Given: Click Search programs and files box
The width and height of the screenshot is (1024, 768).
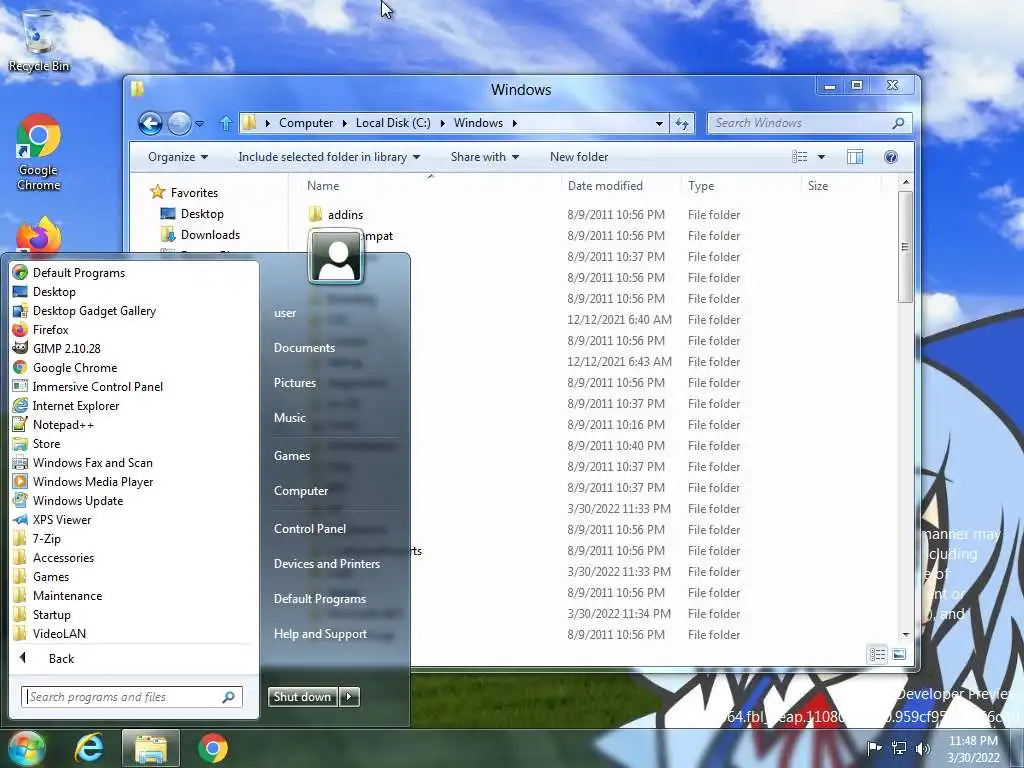Looking at the screenshot, I should (x=131, y=697).
